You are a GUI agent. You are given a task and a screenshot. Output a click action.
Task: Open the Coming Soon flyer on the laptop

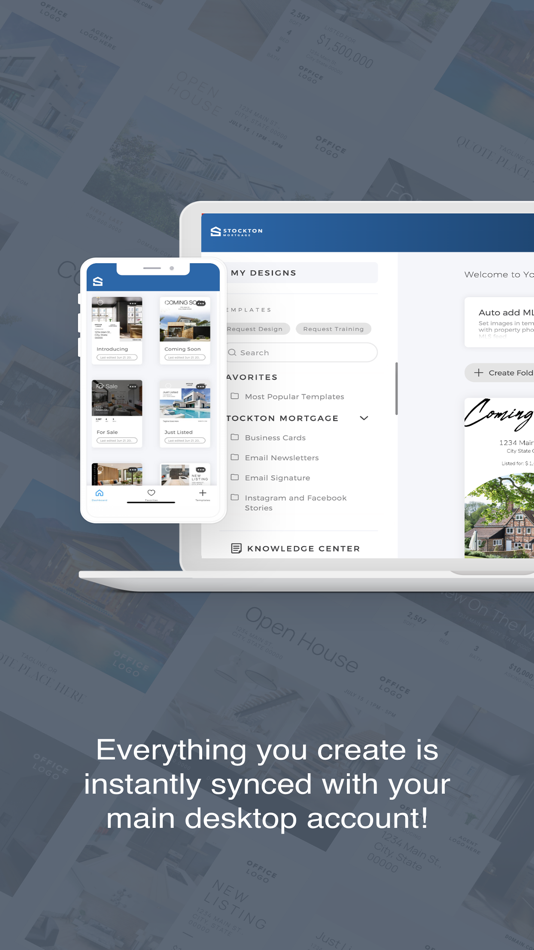click(x=499, y=478)
